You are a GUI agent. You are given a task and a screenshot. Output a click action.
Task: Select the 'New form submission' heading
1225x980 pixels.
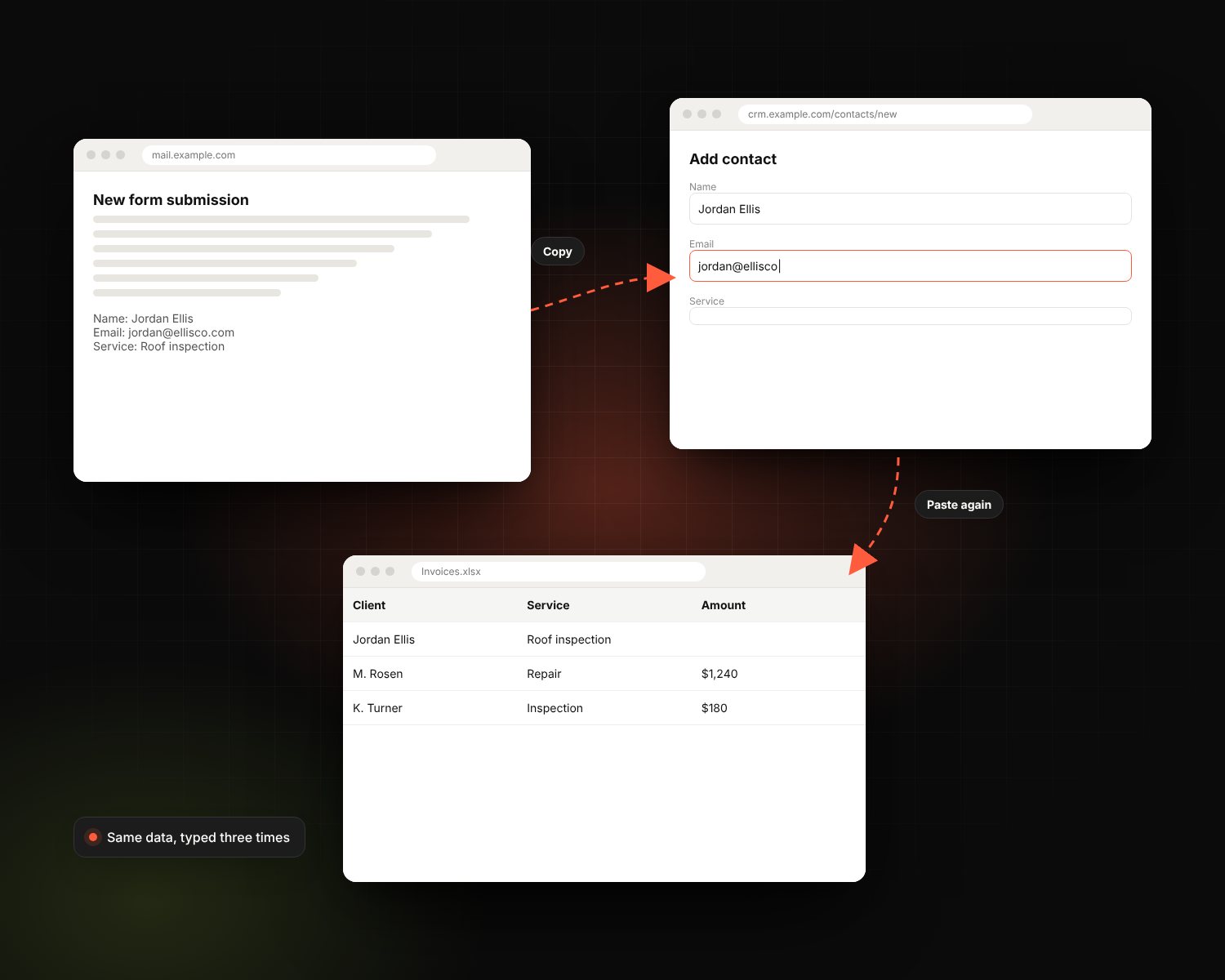pyautogui.click(x=171, y=200)
